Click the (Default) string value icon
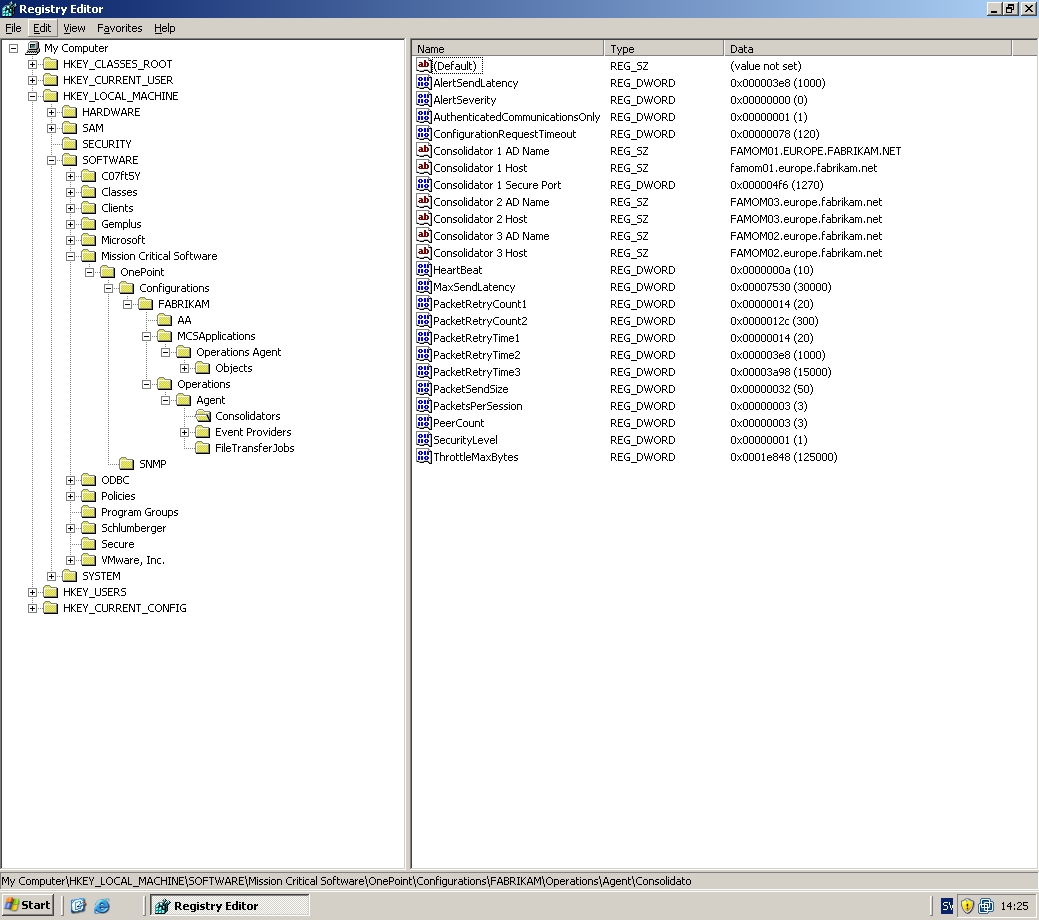The height and width of the screenshot is (920, 1039). [423, 66]
